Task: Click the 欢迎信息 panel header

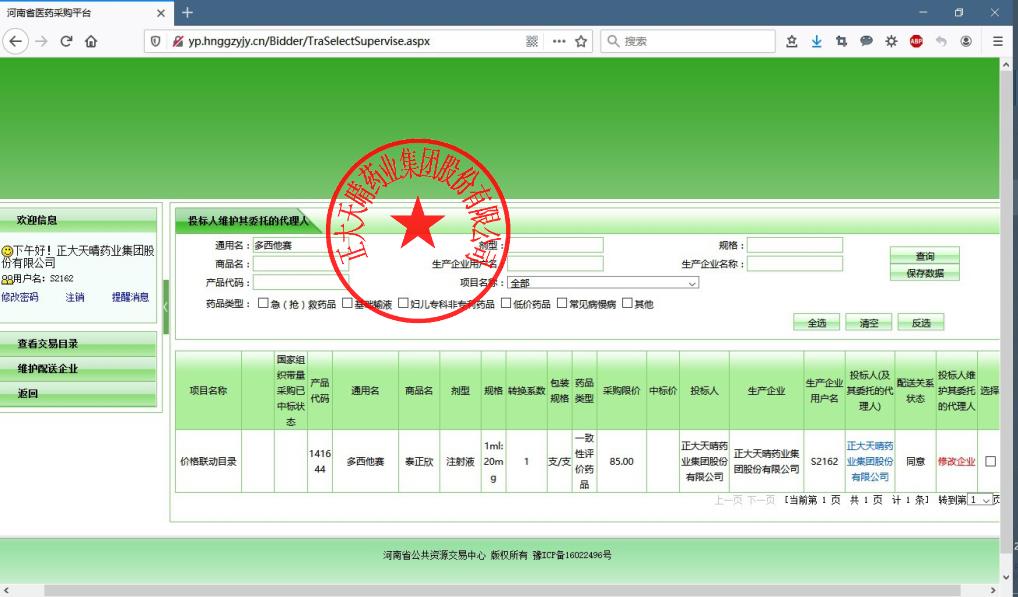Action: (78, 220)
